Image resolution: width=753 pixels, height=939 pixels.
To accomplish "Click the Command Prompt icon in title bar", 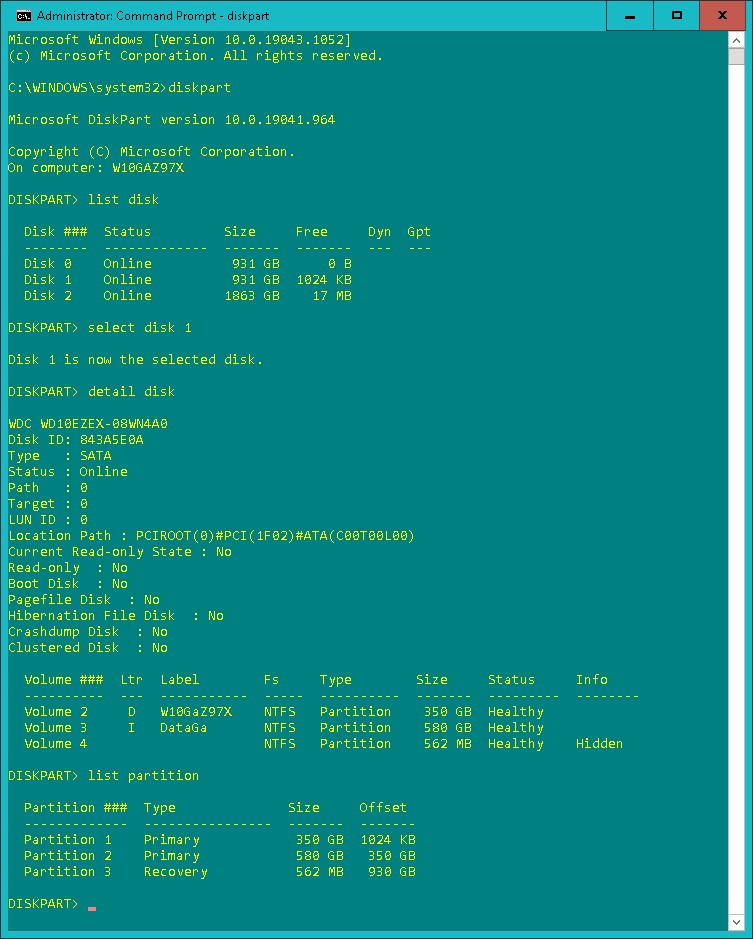I will pos(23,16).
